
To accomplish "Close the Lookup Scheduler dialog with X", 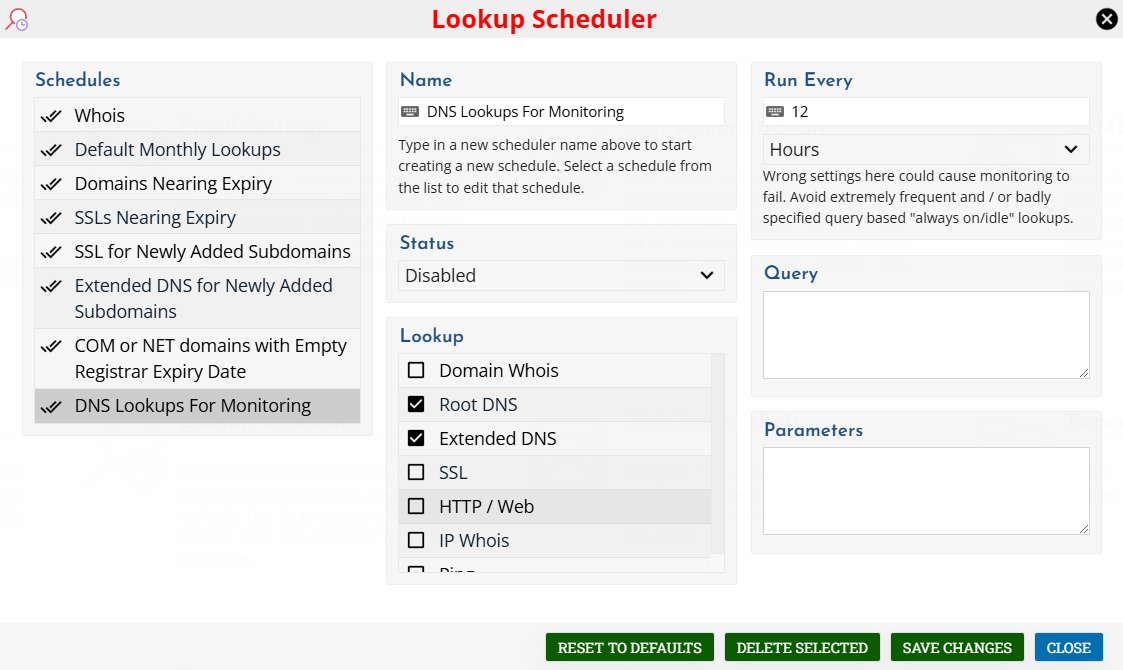I will [x=1107, y=19].
